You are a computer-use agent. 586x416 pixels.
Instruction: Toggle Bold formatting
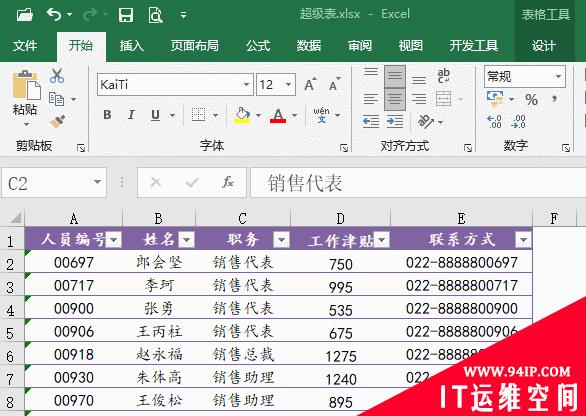point(107,115)
